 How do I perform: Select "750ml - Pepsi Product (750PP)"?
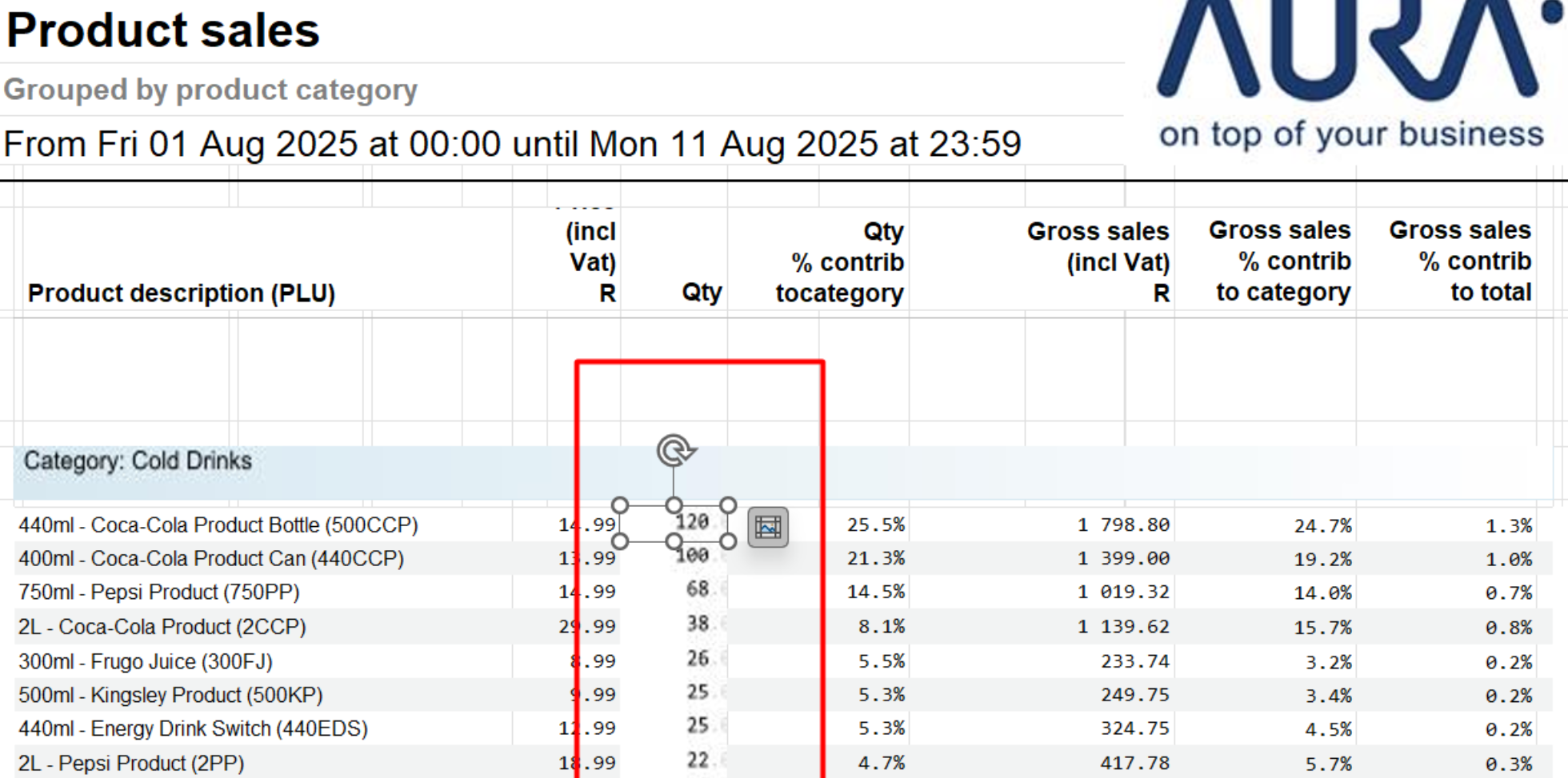(159, 592)
